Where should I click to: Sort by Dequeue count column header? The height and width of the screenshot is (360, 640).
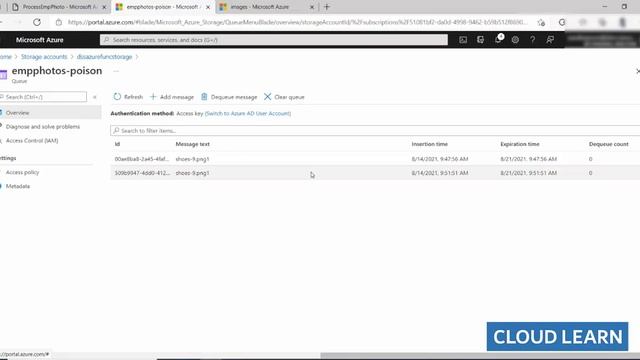[x=609, y=144]
